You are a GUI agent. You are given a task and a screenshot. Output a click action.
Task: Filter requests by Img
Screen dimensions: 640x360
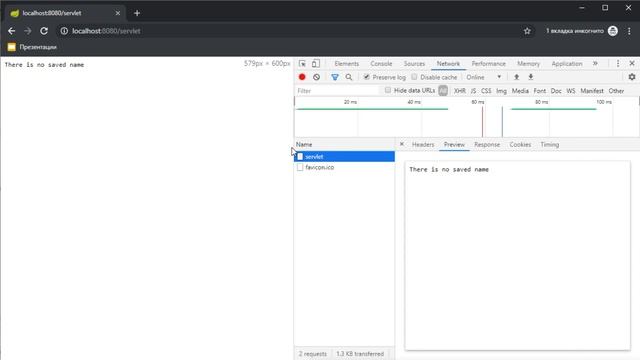click(x=501, y=91)
